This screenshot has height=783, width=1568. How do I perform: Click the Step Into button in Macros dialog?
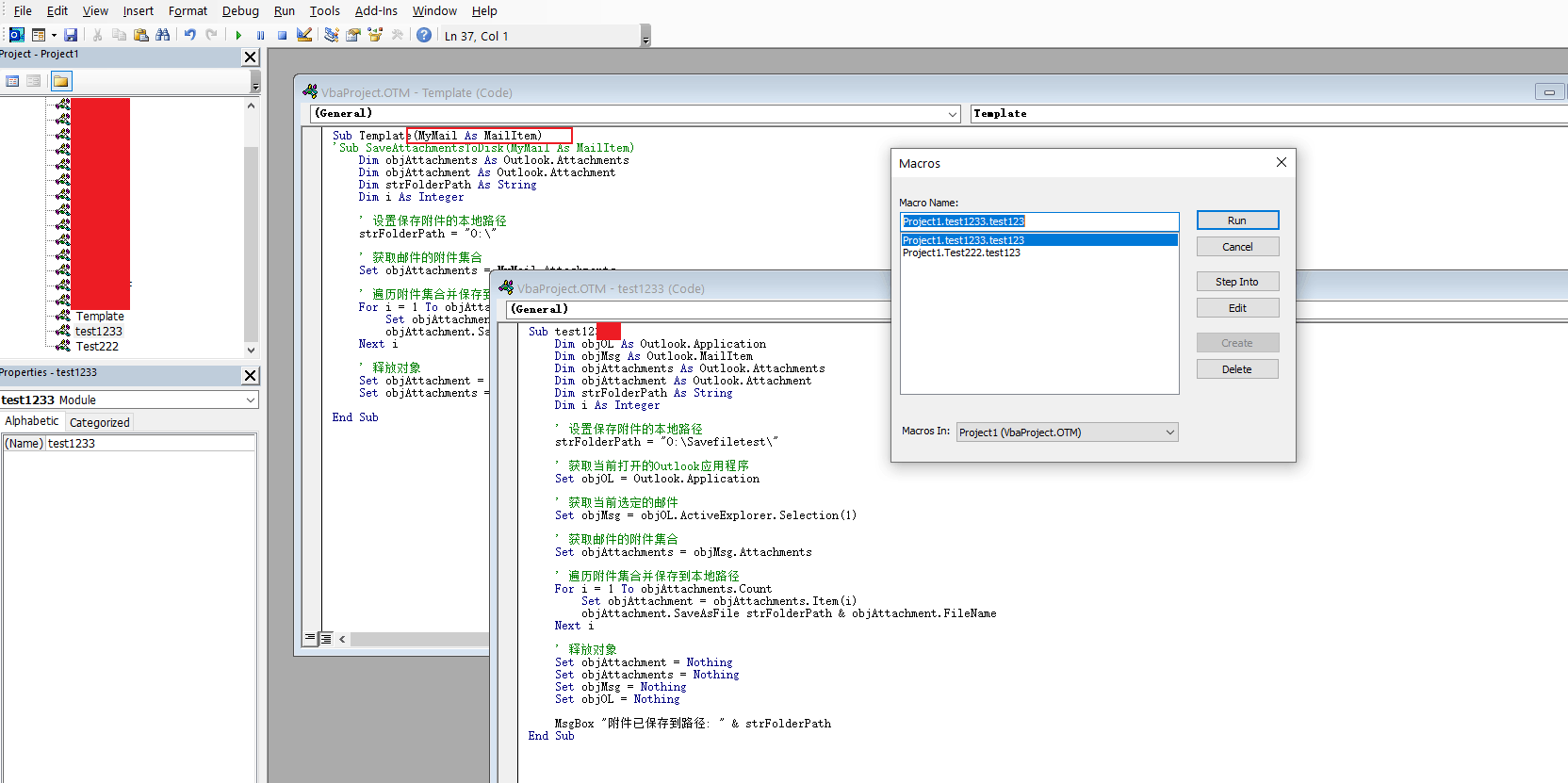click(x=1236, y=282)
